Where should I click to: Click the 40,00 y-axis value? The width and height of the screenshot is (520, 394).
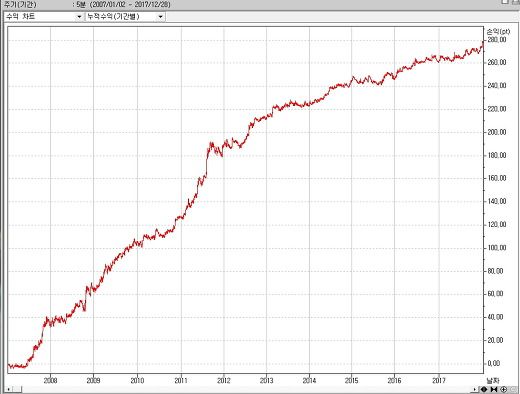click(x=495, y=317)
